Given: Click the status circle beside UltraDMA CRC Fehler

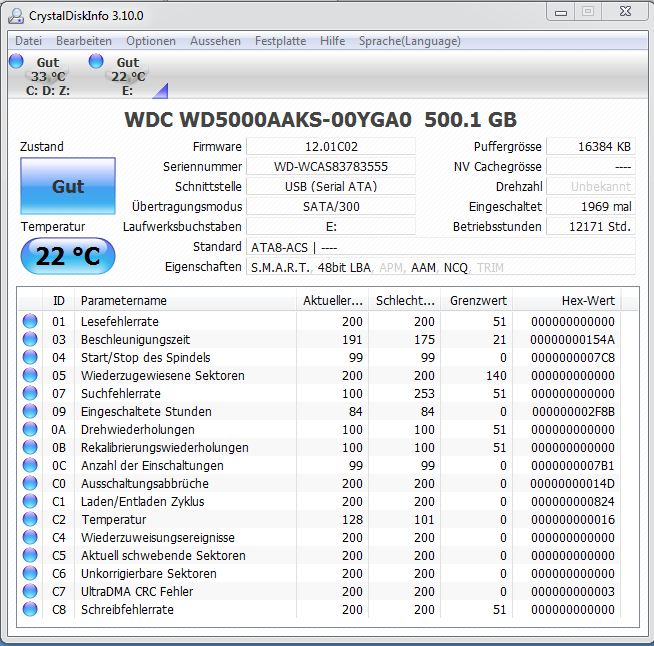Looking at the screenshot, I should point(30,591).
